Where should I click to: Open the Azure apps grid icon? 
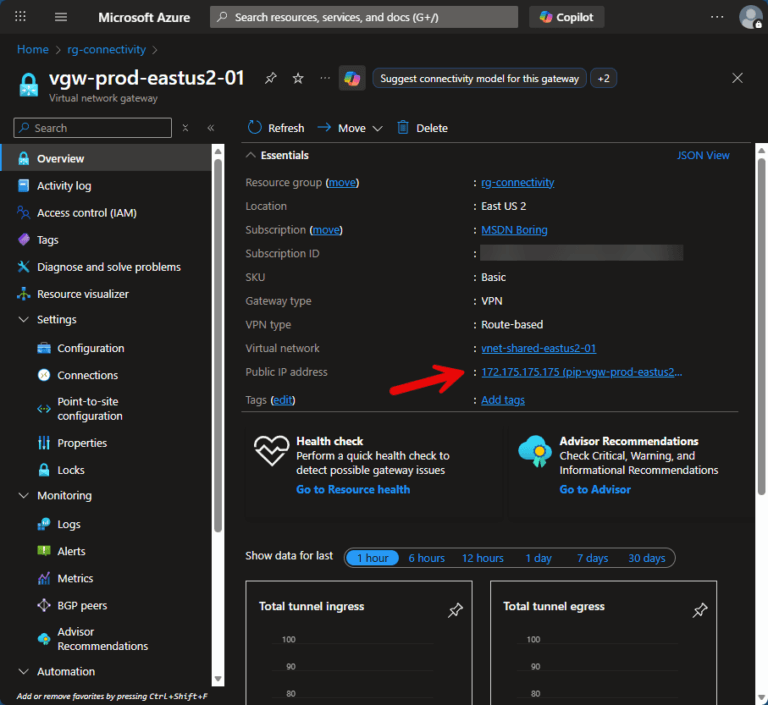[x=20, y=17]
